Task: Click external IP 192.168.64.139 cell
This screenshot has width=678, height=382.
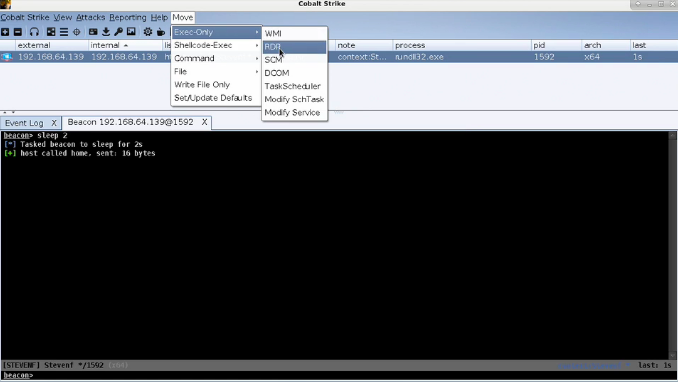Action: click(x=51, y=57)
